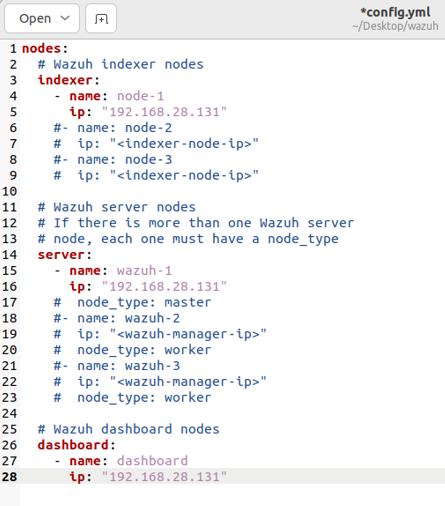The width and height of the screenshot is (445, 506).
Task: Click the config.yml title text
Action: tap(395, 12)
